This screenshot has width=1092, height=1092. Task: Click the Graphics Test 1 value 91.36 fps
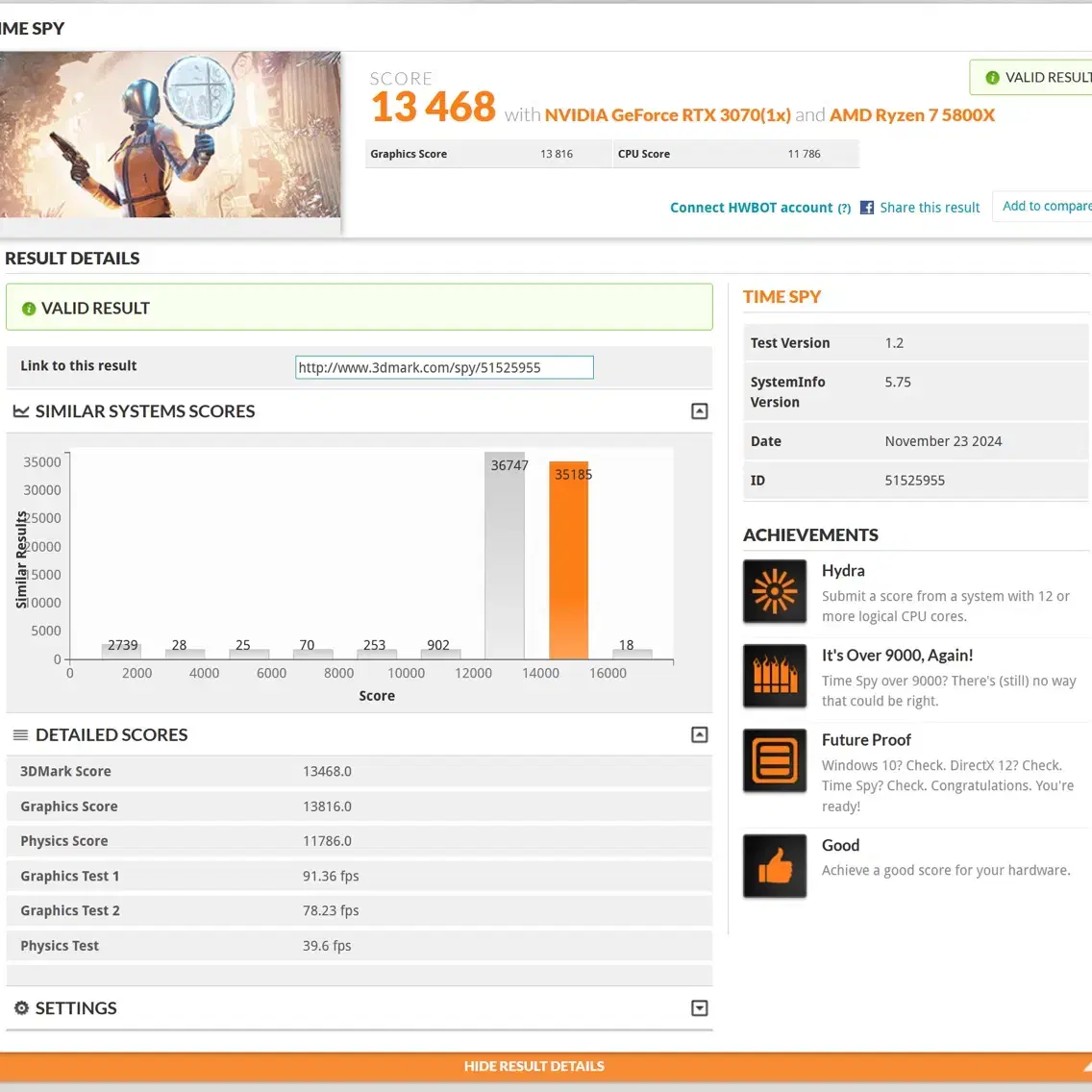coord(331,876)
